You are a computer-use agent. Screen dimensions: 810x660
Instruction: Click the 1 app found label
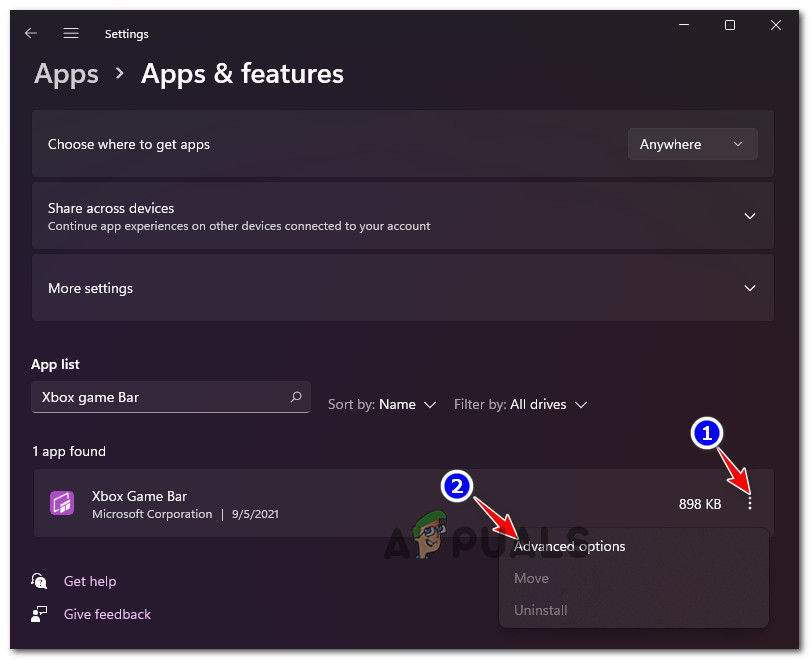pyautogui.click(x=69, y=451)
